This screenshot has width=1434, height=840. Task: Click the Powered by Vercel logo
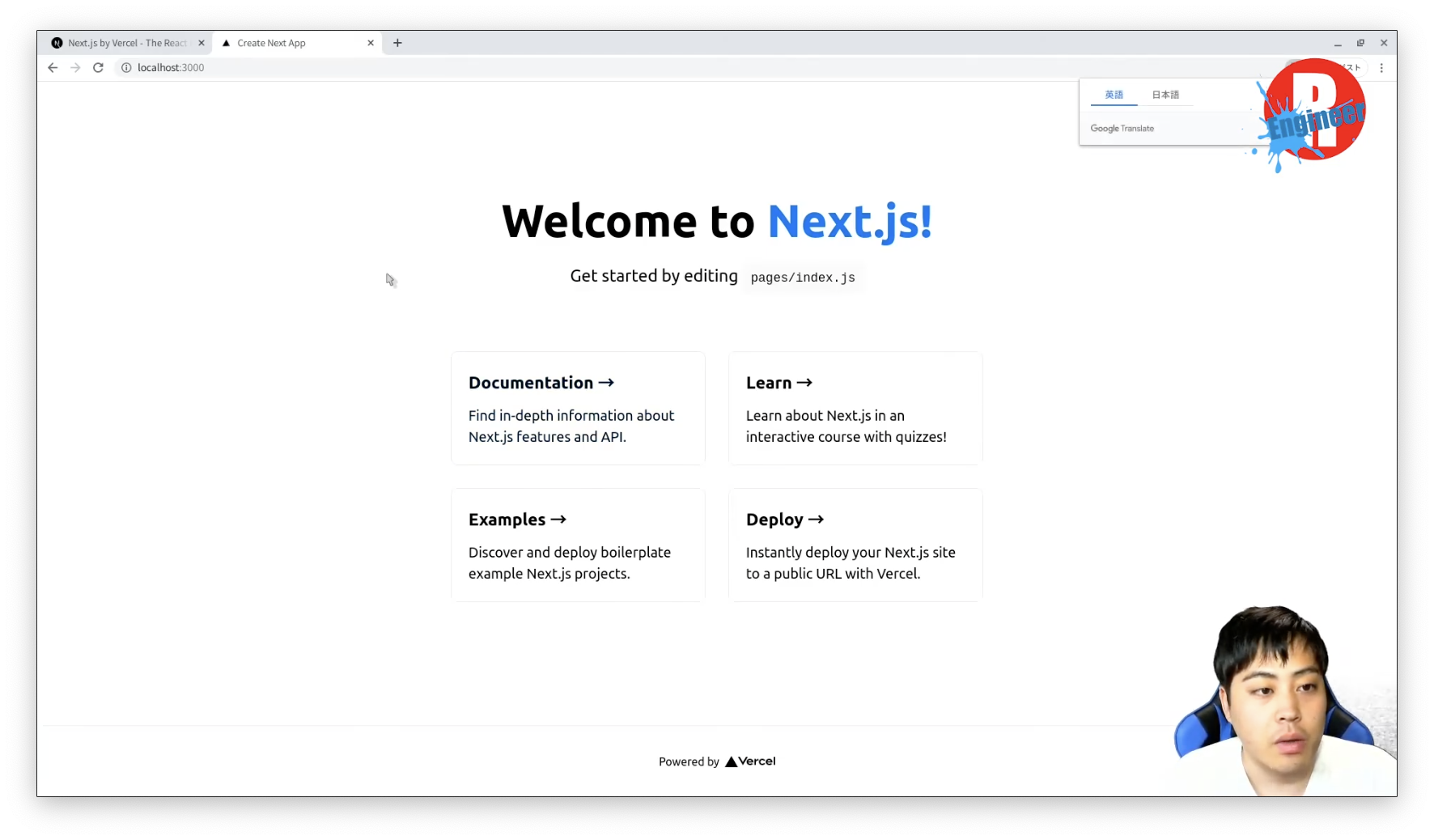pyautogui.click(x=750, y=762)
